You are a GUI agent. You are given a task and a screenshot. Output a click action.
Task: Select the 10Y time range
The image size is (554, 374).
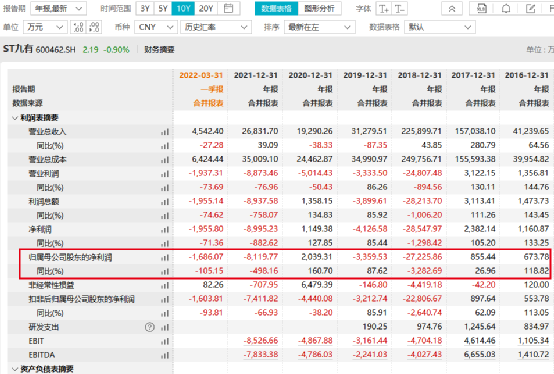pos(183,8)
